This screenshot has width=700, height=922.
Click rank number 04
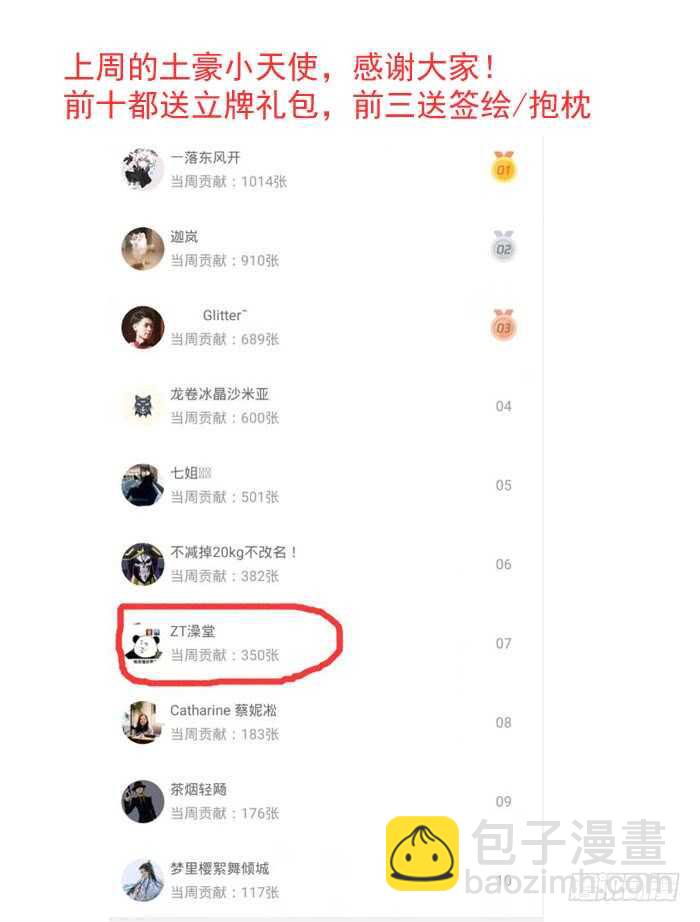click(504, 406)
